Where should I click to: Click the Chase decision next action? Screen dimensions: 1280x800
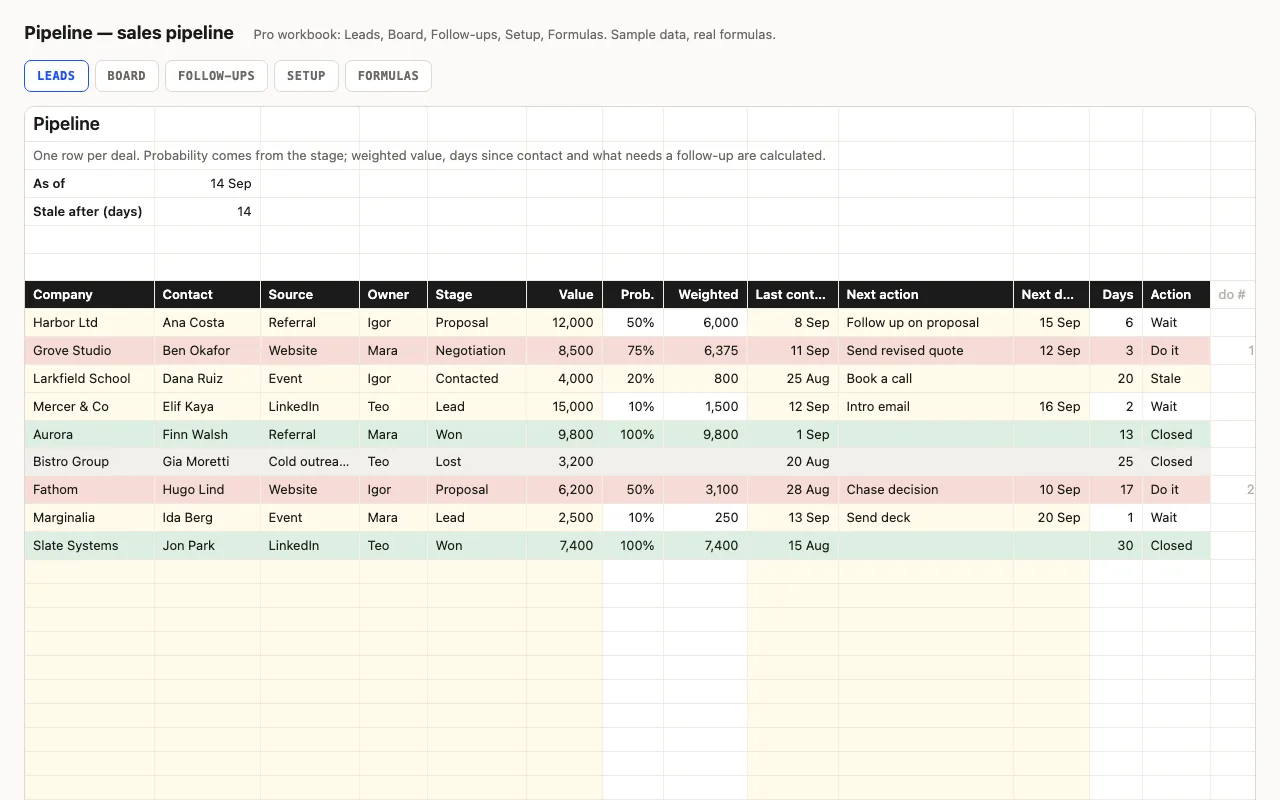pos(926,490)
